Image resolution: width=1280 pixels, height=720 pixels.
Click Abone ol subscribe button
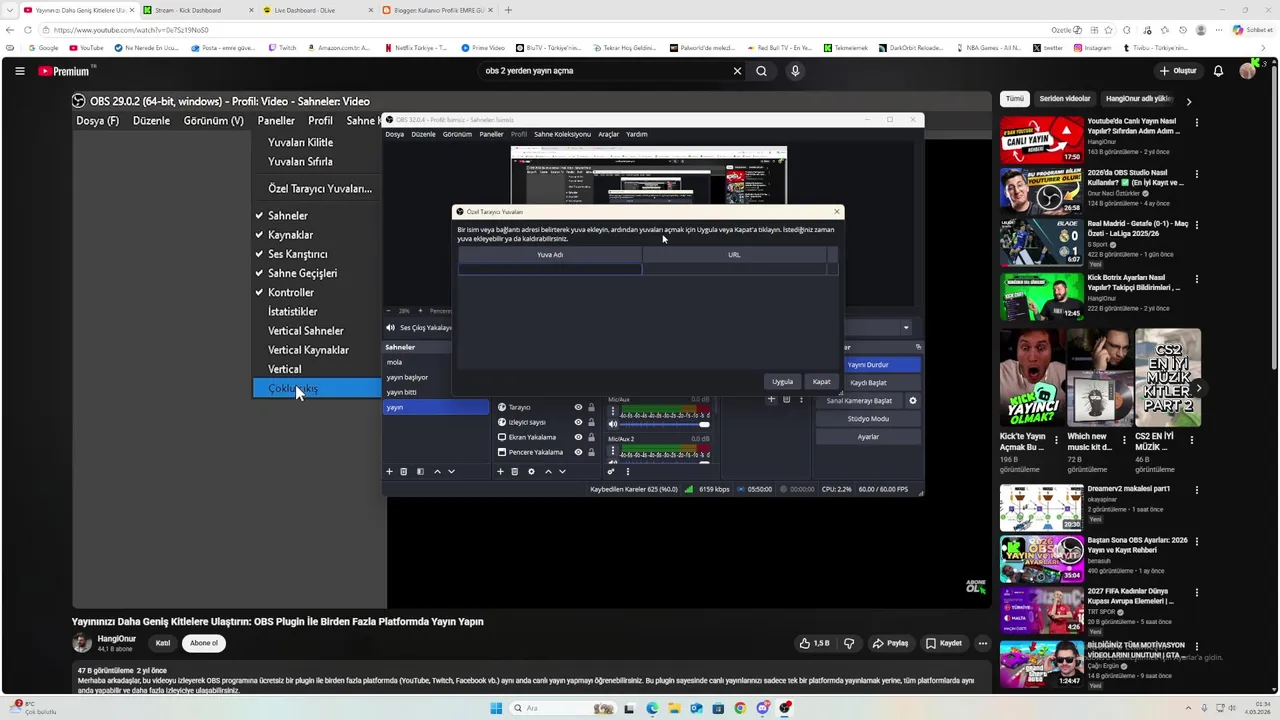(204, 643)
